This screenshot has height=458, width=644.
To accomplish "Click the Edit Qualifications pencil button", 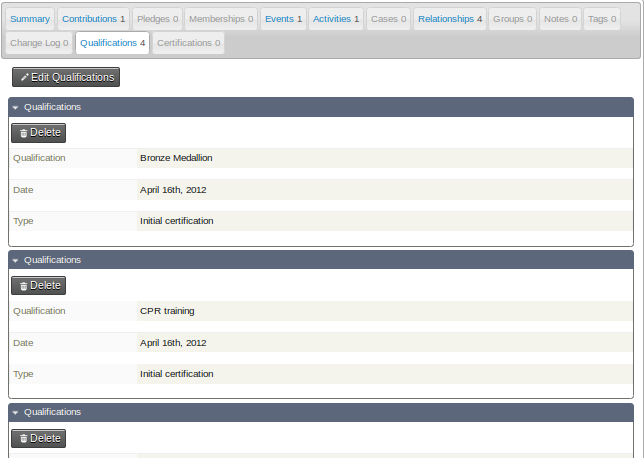I will (66, 77).
